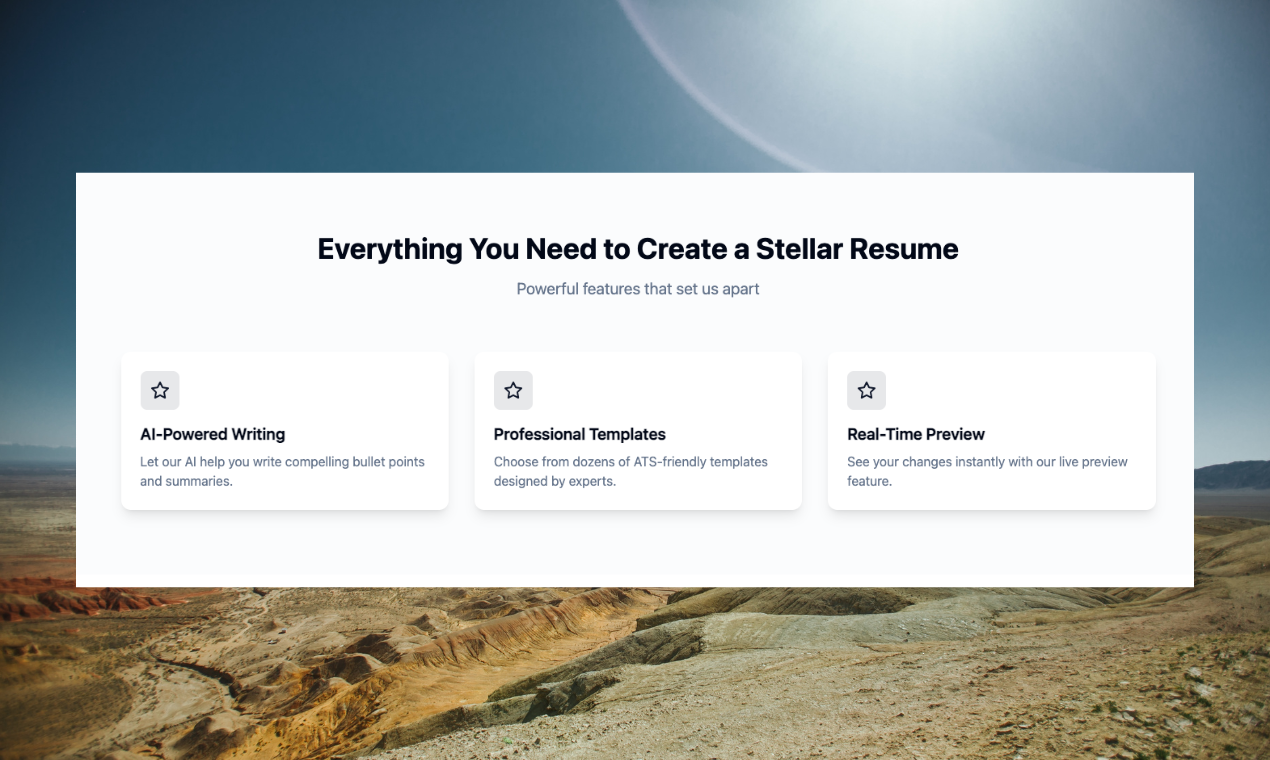1270x760 pixels.
Task: Open the AI-Powered Writing feature
Action: [x=213, y=434]
